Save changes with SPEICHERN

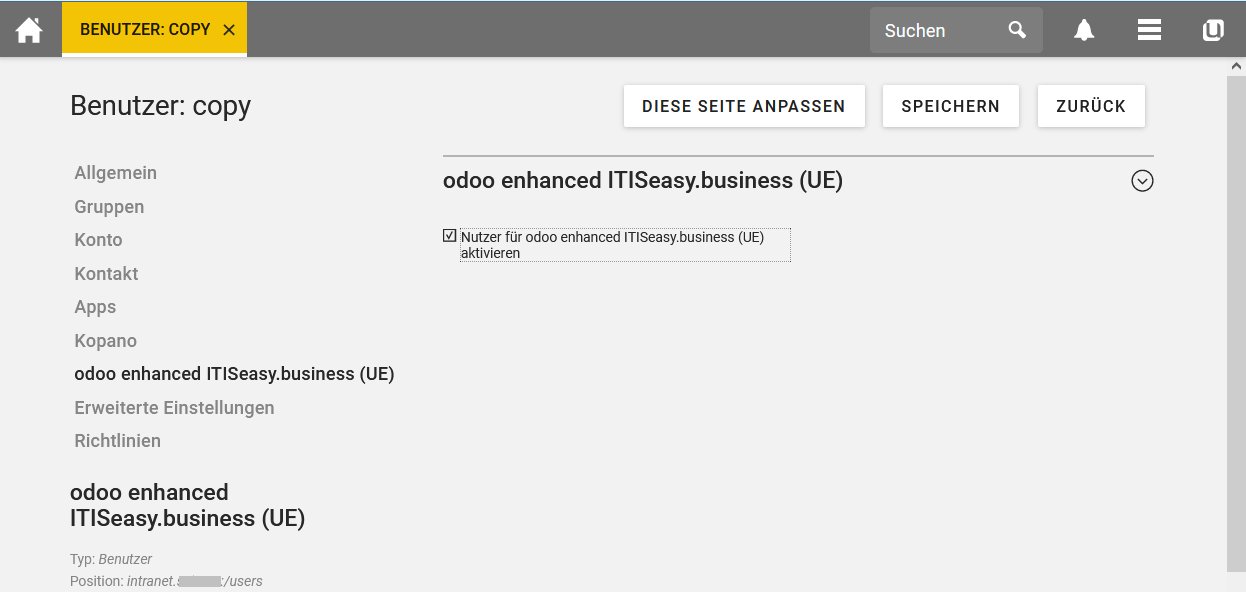pyautogui.click(x=950, y=106)
